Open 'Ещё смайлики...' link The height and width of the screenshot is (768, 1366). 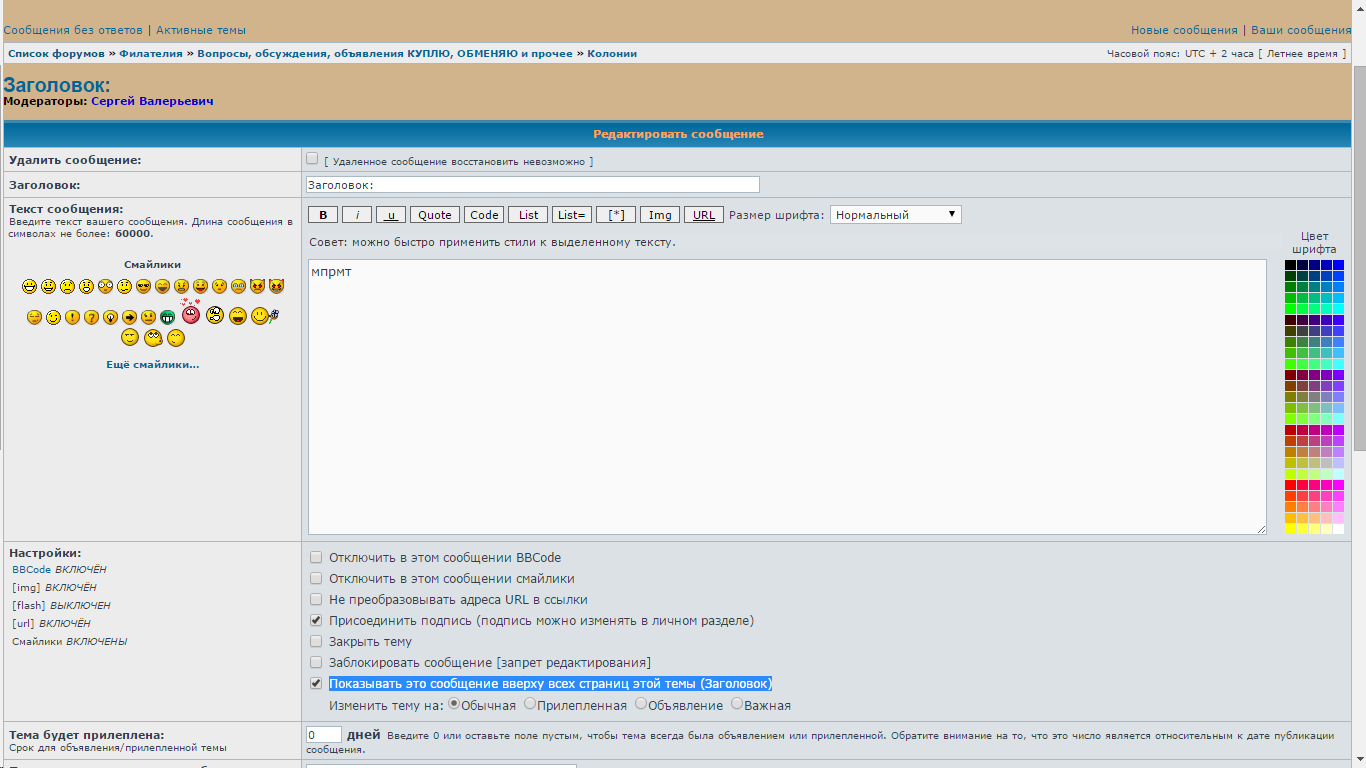coord(152,365)
